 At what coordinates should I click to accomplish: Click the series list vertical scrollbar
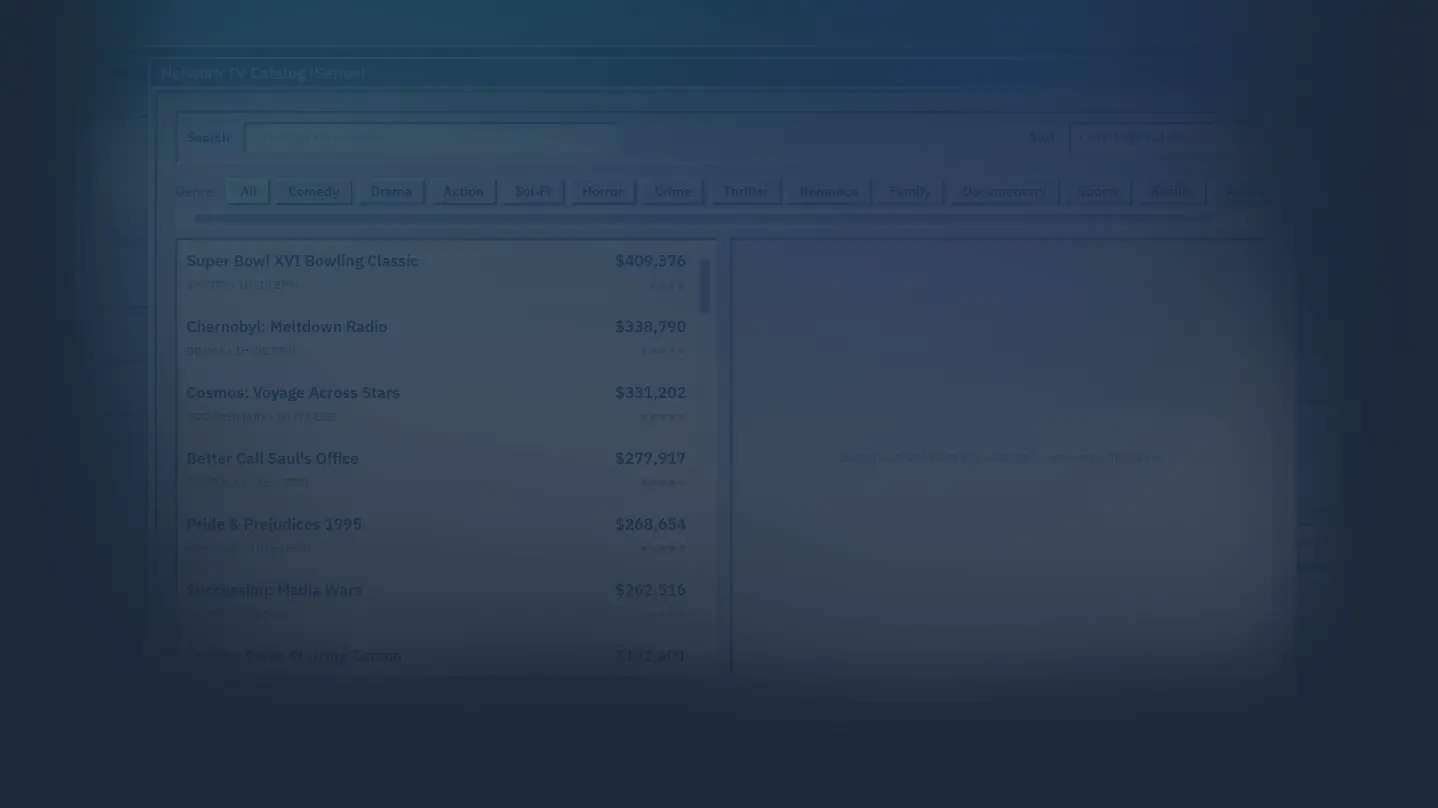[705, 286]
